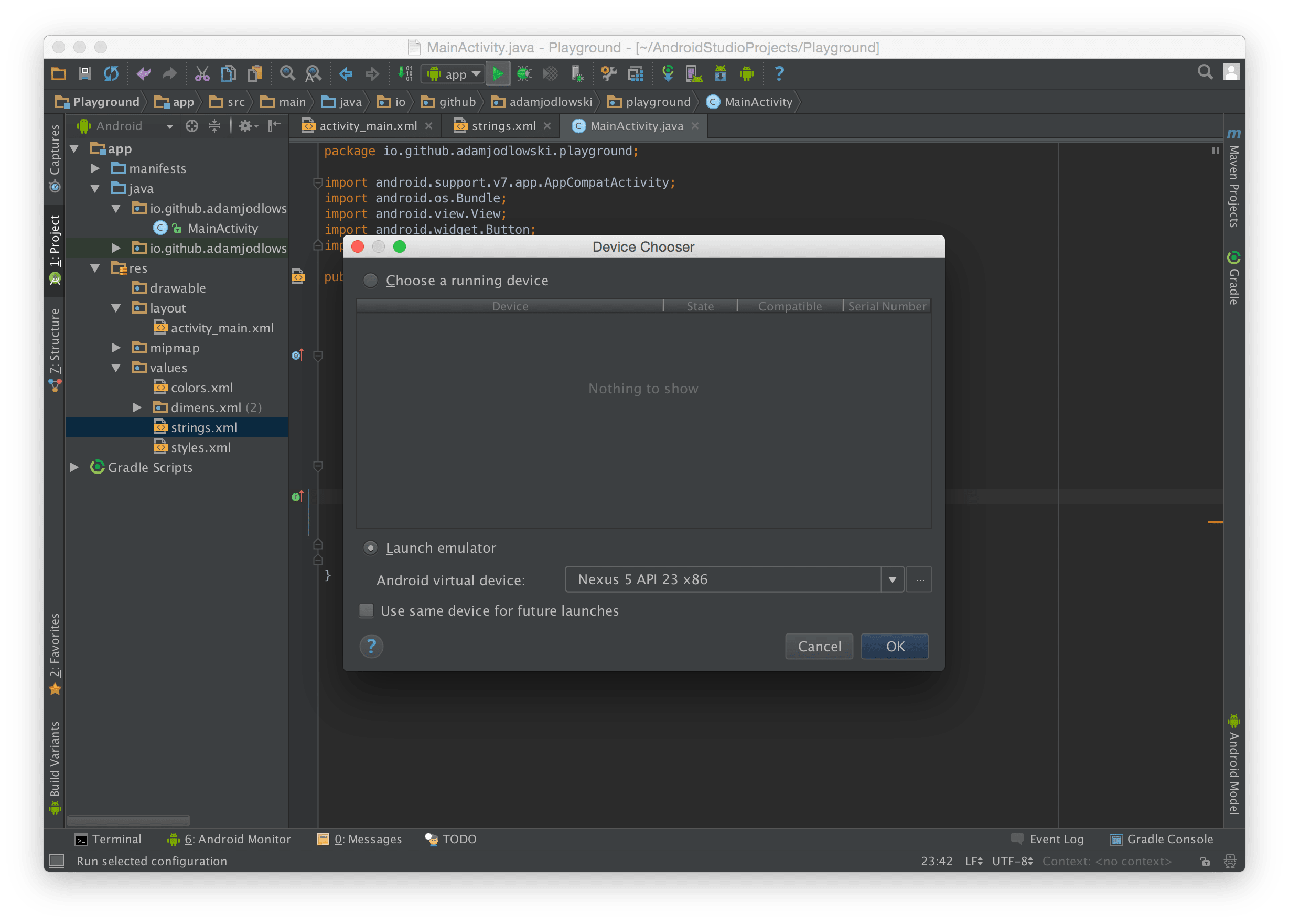Image resolution: width=1289 pixels, height=924 pixels.
Task: Open the SDK Manager icon
Action: point(721,73)
